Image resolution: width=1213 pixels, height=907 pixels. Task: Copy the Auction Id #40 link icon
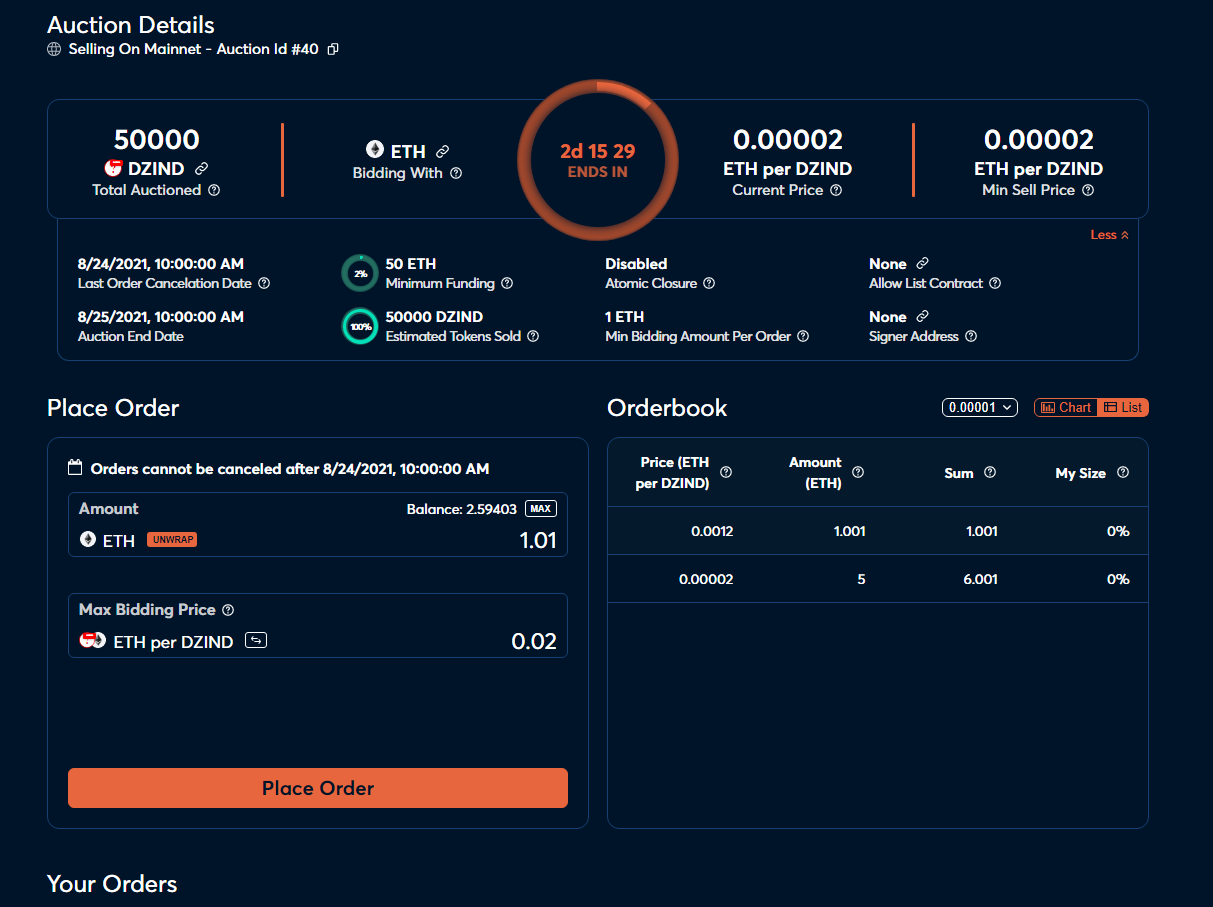point(333,49)
